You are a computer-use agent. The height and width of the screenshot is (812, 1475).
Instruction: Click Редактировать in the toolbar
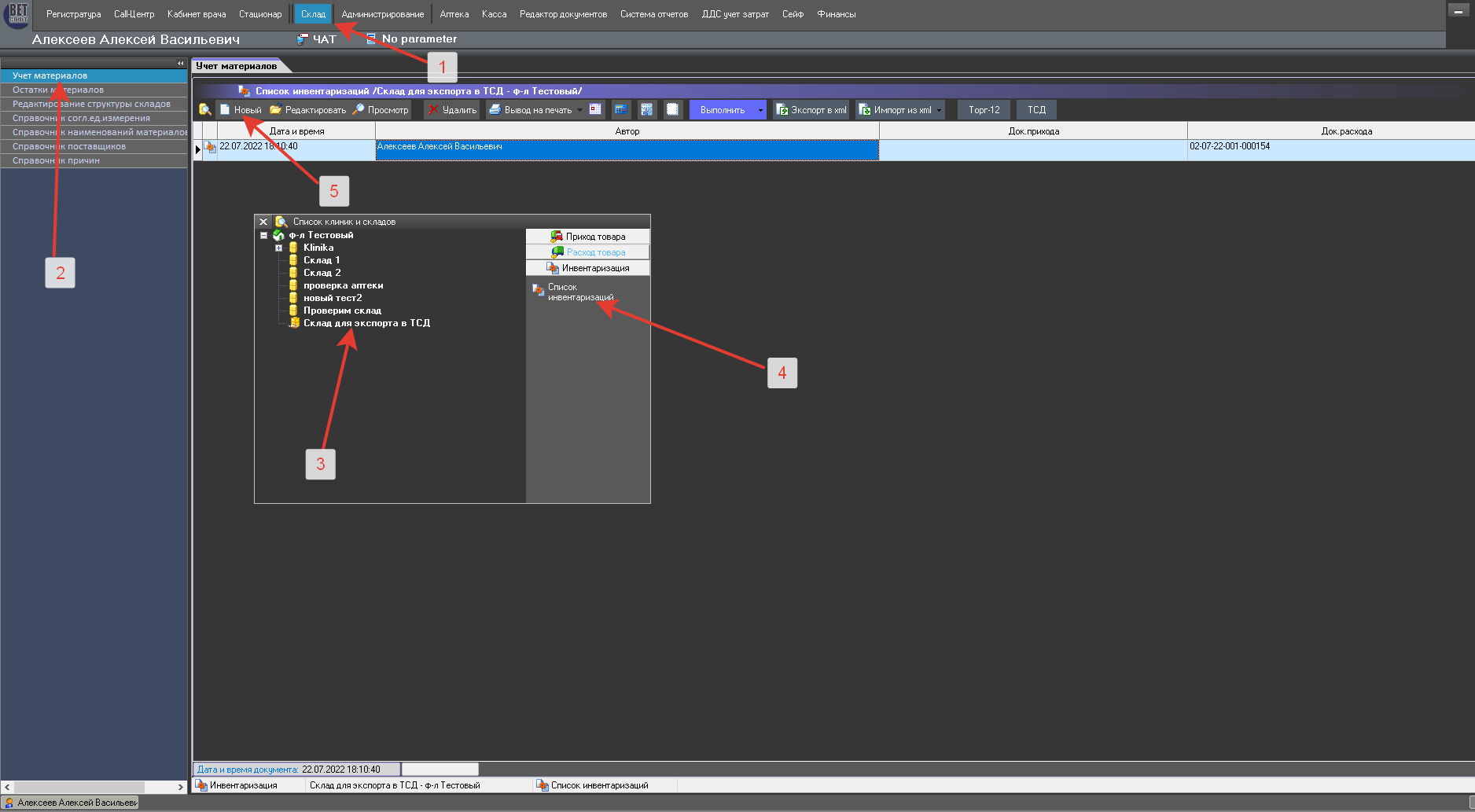click(x=307, y=110)
